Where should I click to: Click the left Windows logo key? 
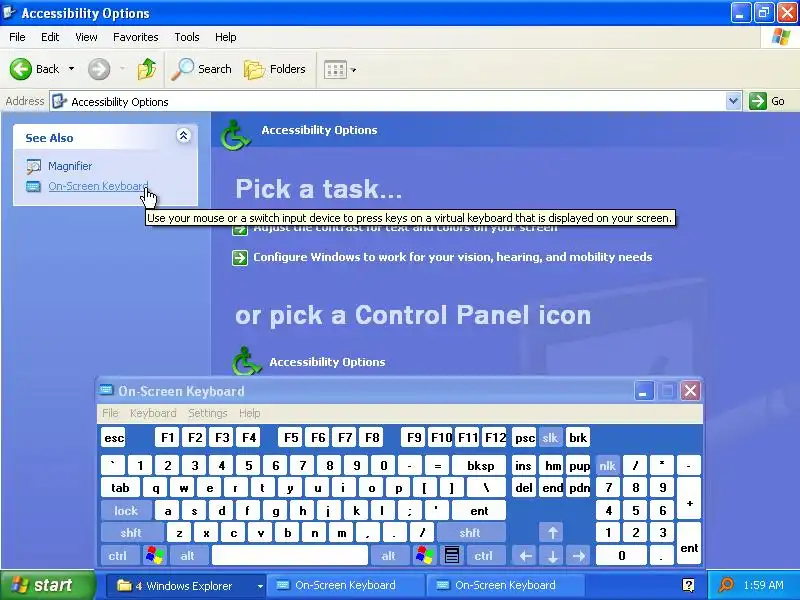tap(155, 555)
